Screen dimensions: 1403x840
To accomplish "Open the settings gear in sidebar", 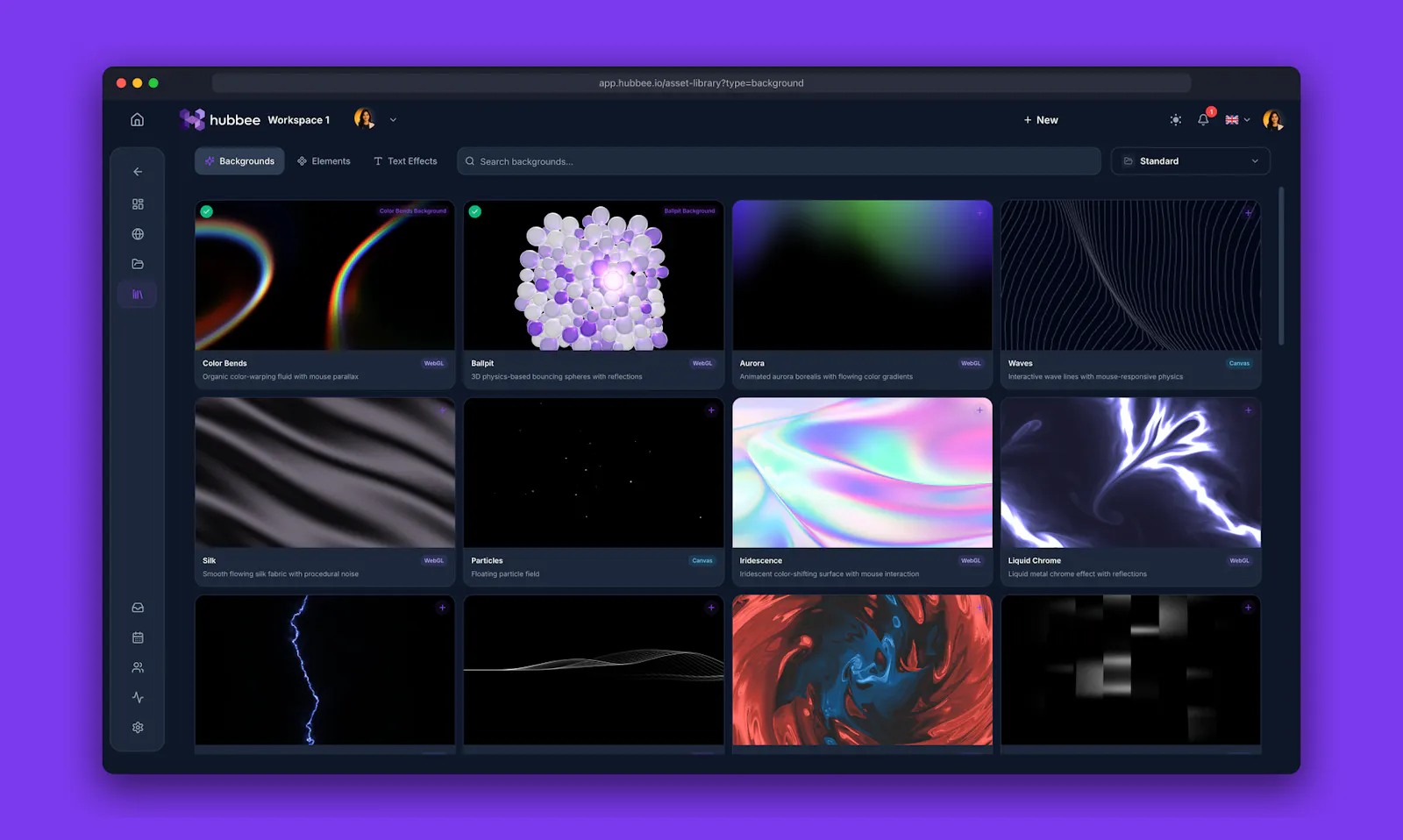I will (138, 728).
